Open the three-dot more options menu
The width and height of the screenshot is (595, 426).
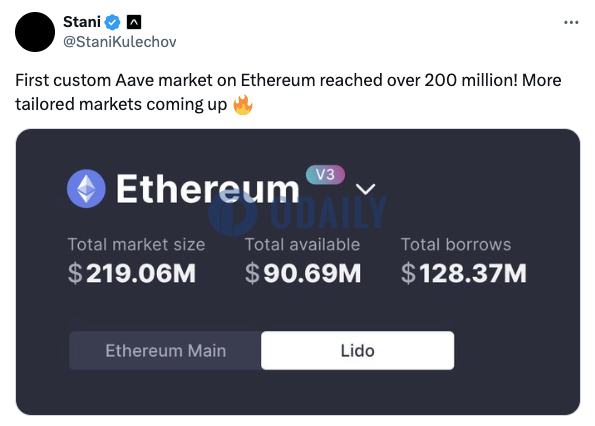coord(571,23)
